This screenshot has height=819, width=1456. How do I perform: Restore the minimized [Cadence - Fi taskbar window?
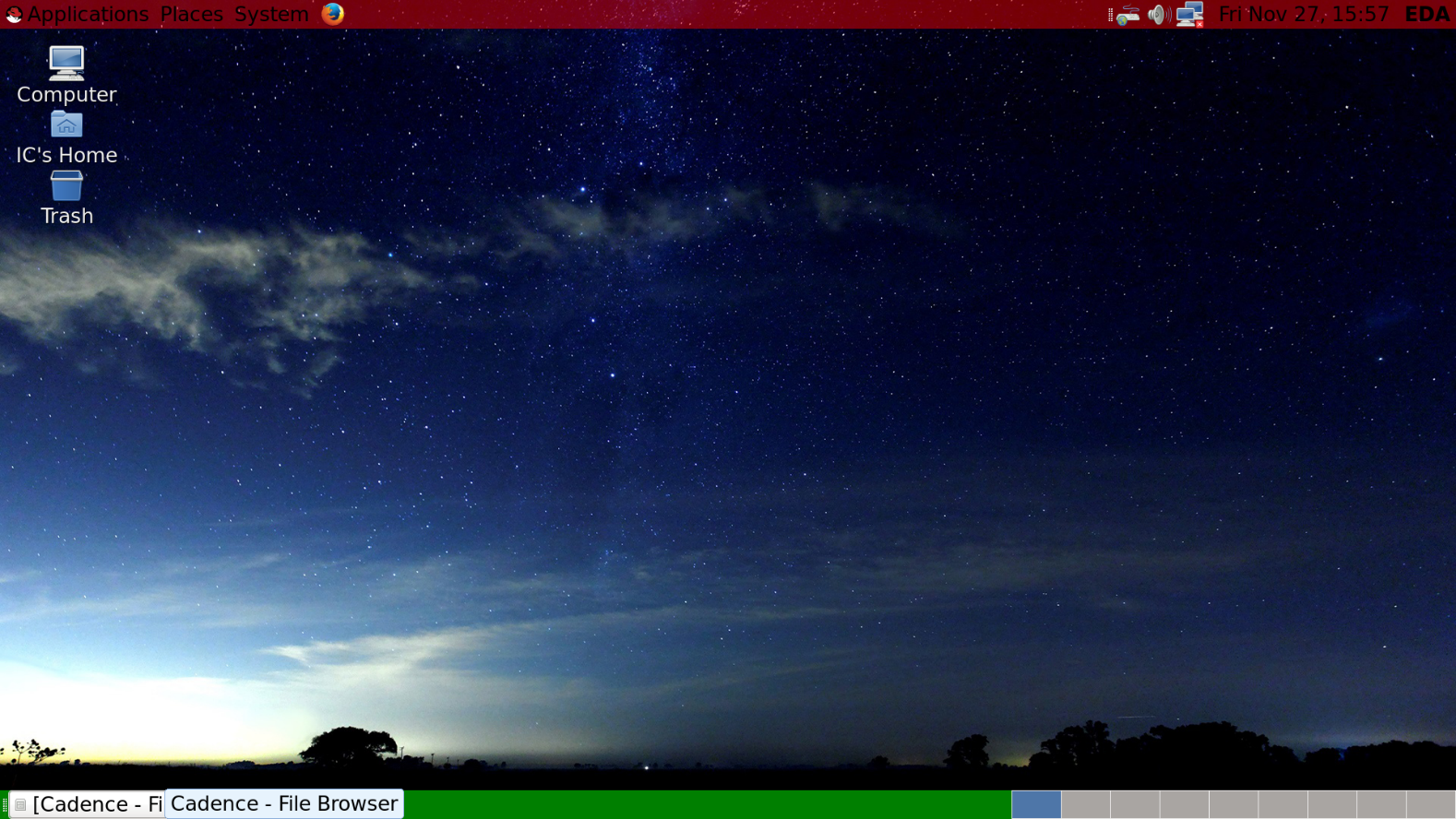(89, 804)
